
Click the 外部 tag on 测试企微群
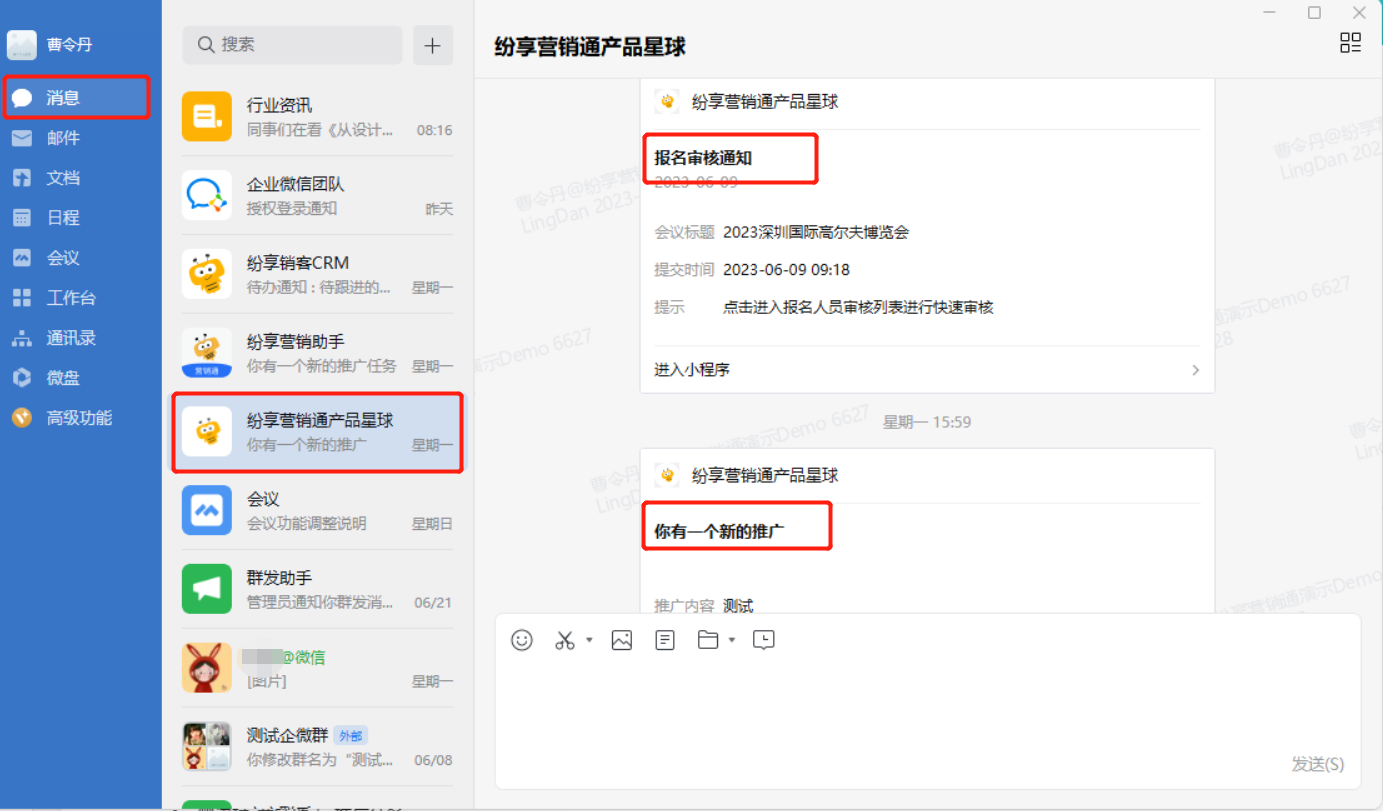click(x=350, y=736)
